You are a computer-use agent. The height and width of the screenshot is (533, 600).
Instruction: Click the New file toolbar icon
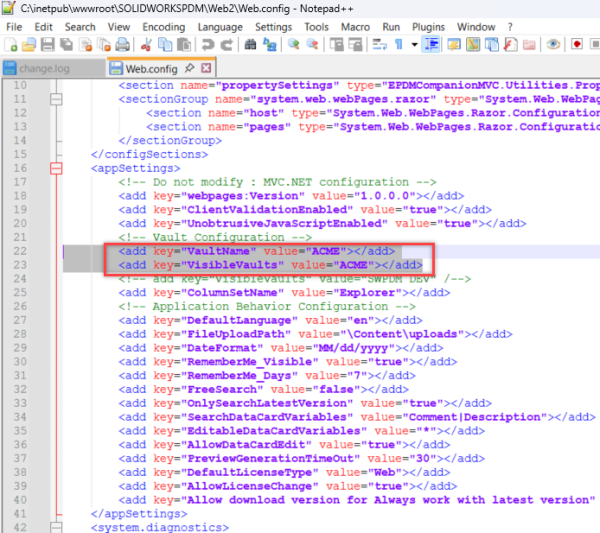click(11, 45)
